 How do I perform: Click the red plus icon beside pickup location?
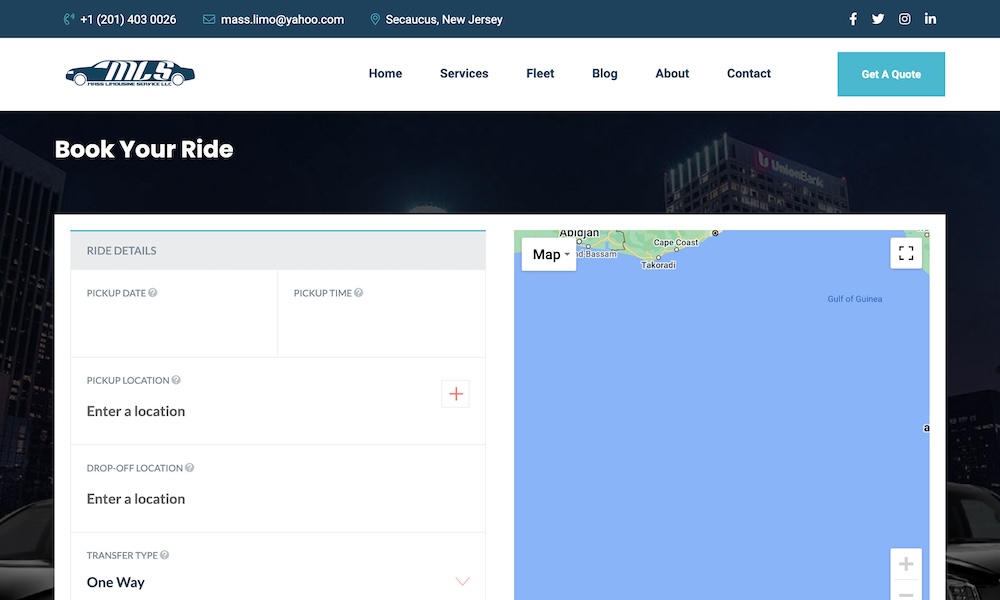point(456,394)
